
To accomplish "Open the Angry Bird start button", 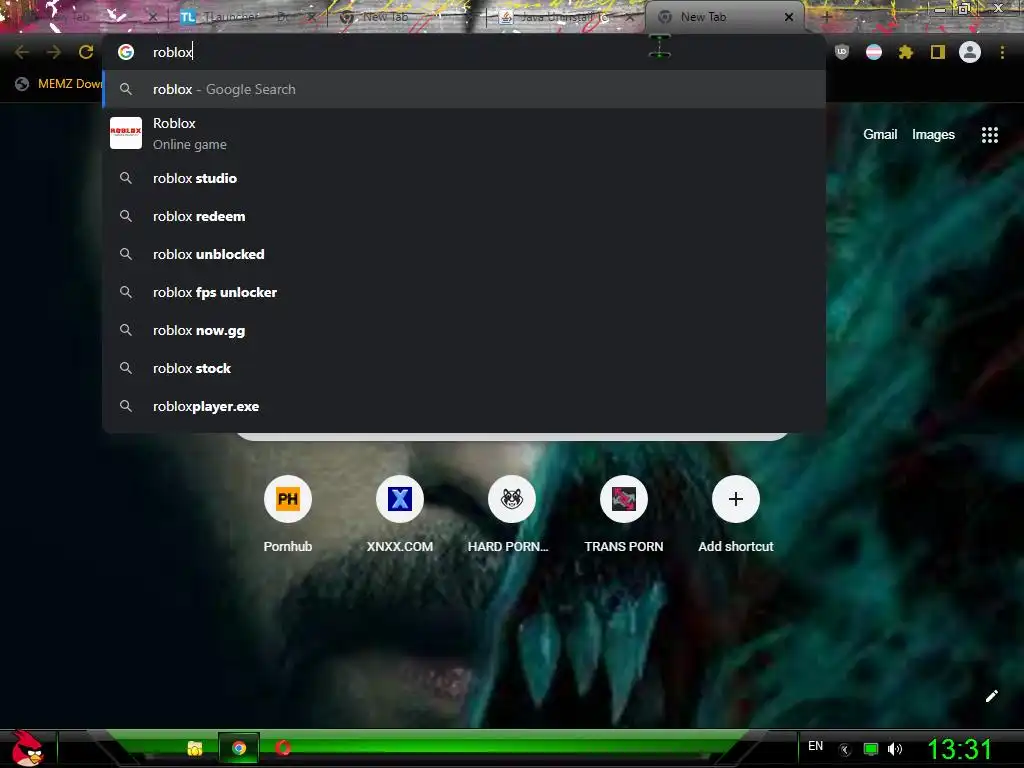I will click(27, 748).
